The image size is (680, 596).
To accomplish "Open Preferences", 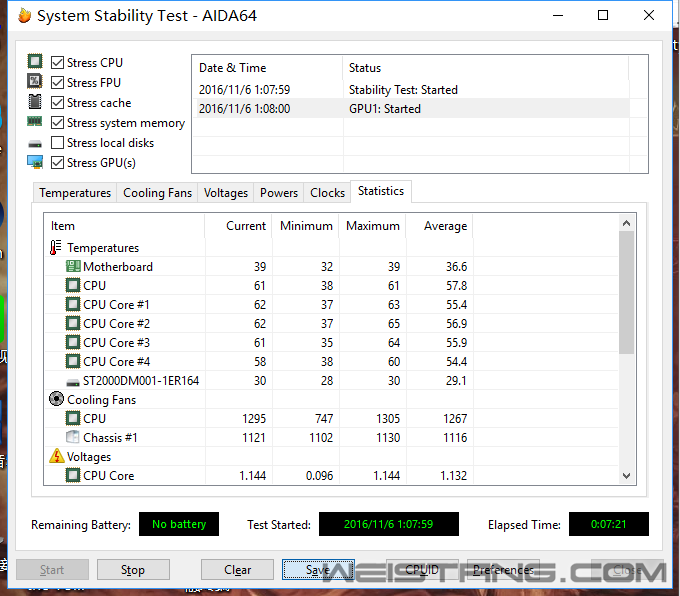I will point(503,570).
